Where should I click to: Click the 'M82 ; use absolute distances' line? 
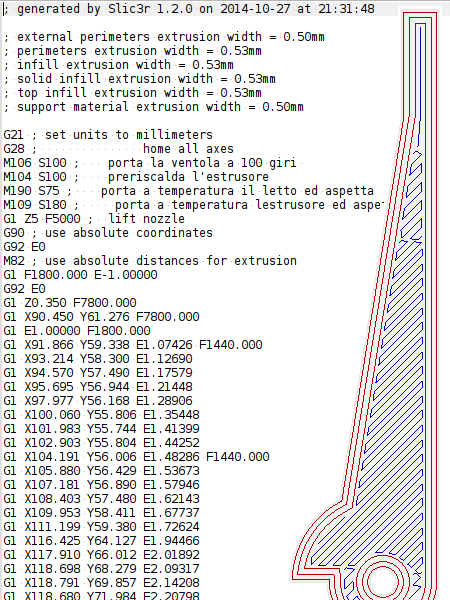click(x=150, y=261)
